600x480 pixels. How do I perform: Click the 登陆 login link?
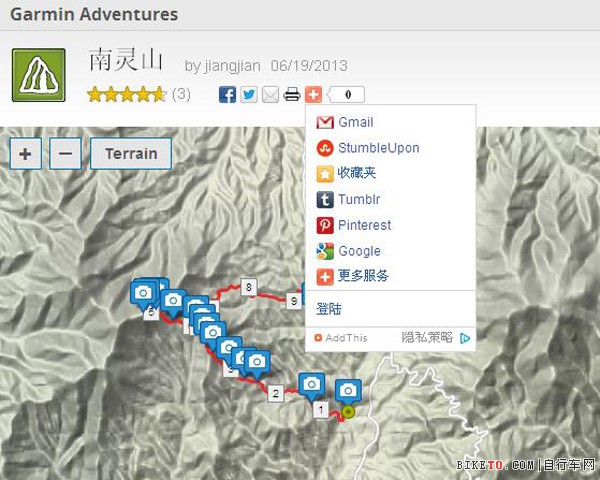pyautogui.click(x=329, y=309)
